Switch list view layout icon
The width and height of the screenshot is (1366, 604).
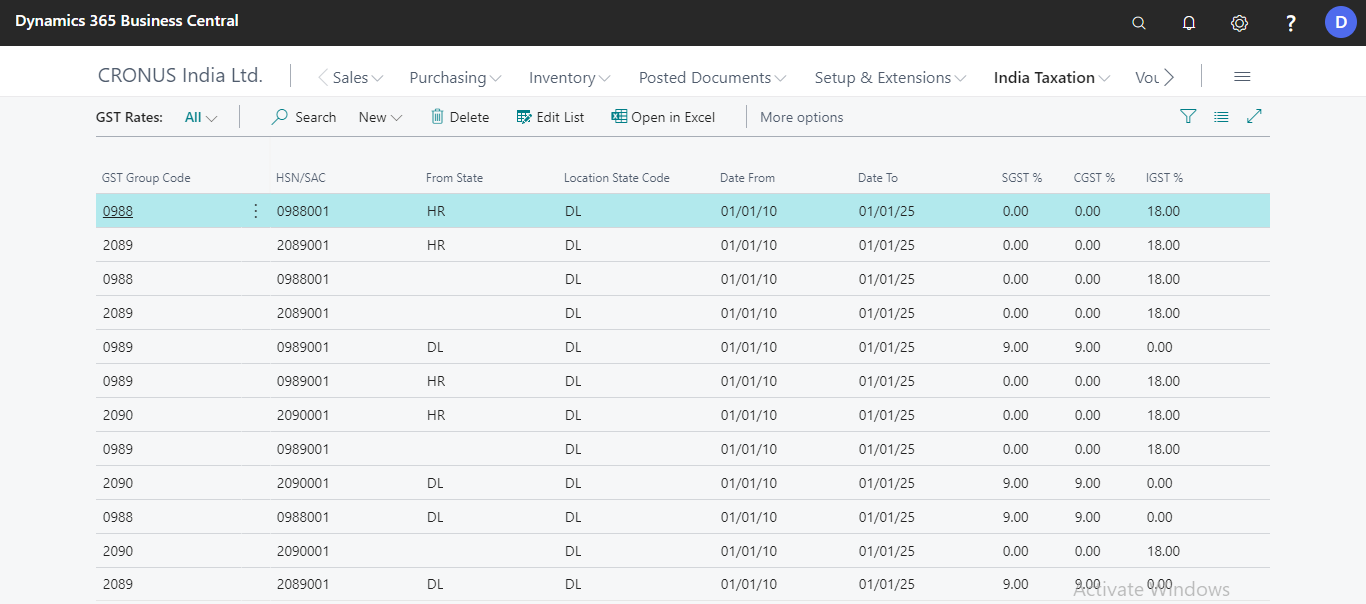(1221, 116)
